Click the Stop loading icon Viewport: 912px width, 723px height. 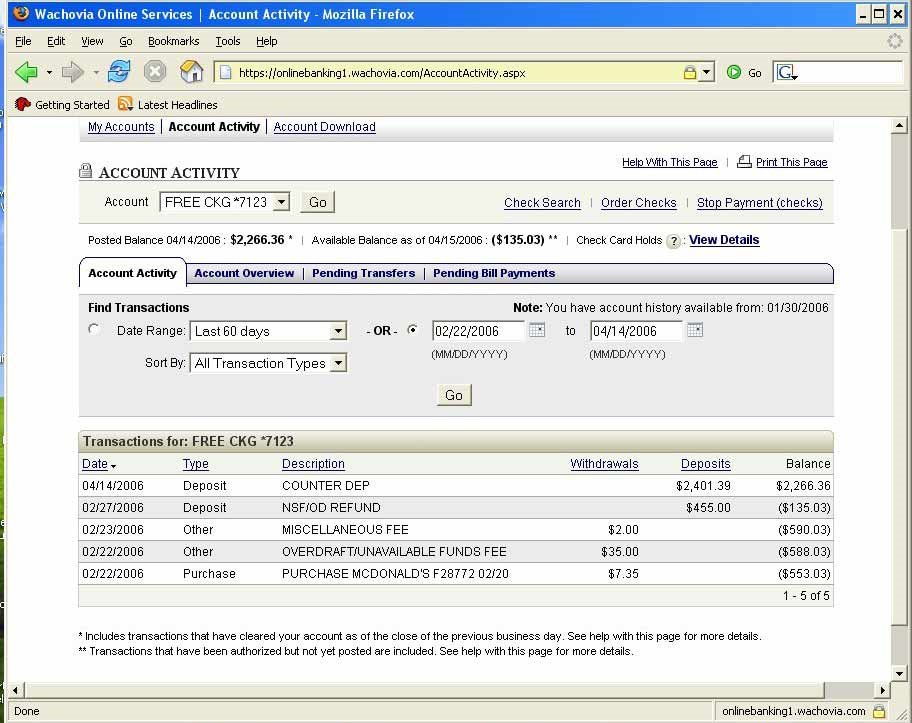point(155,72)
